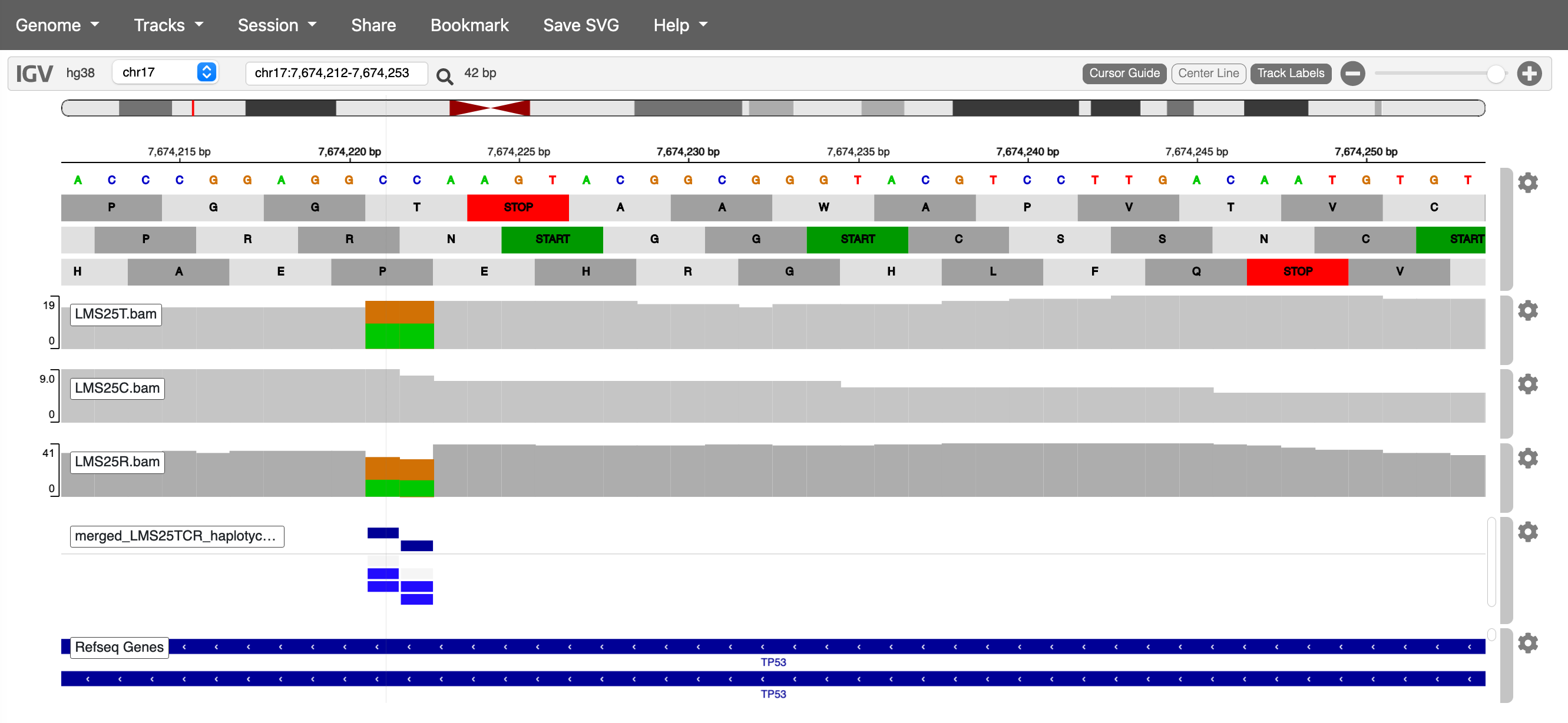Open settings gear for sequence track
Viewport: 1568px width, 723px height.
(x=1527, y=183)
